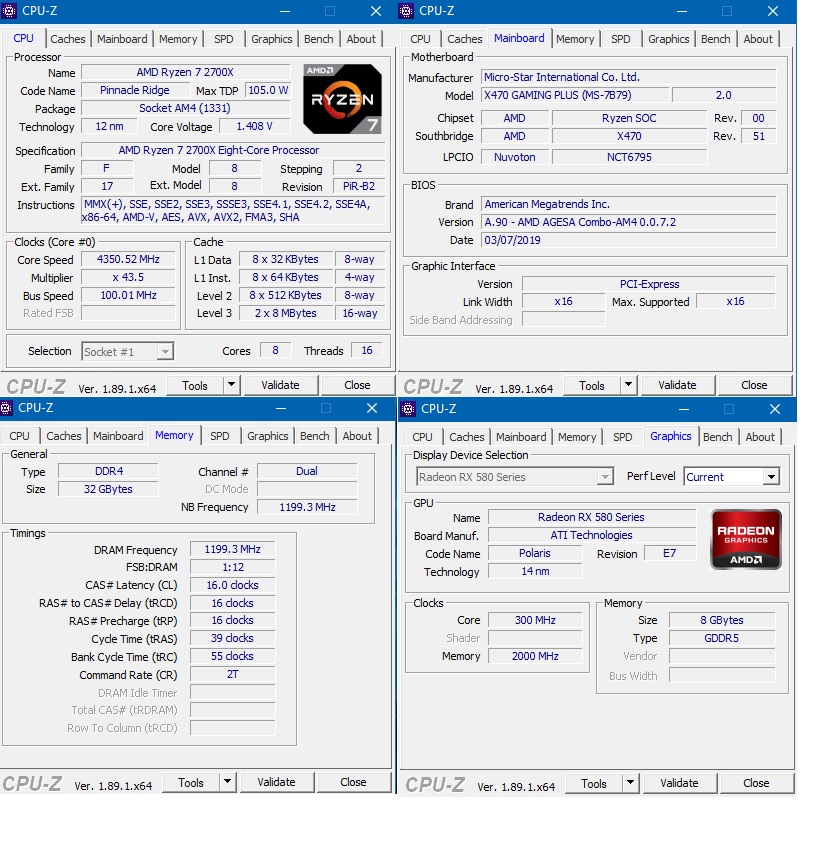Open the Tools dropdown arrow in the Memory window
The image size is (818, 847).
coord(227,781)
